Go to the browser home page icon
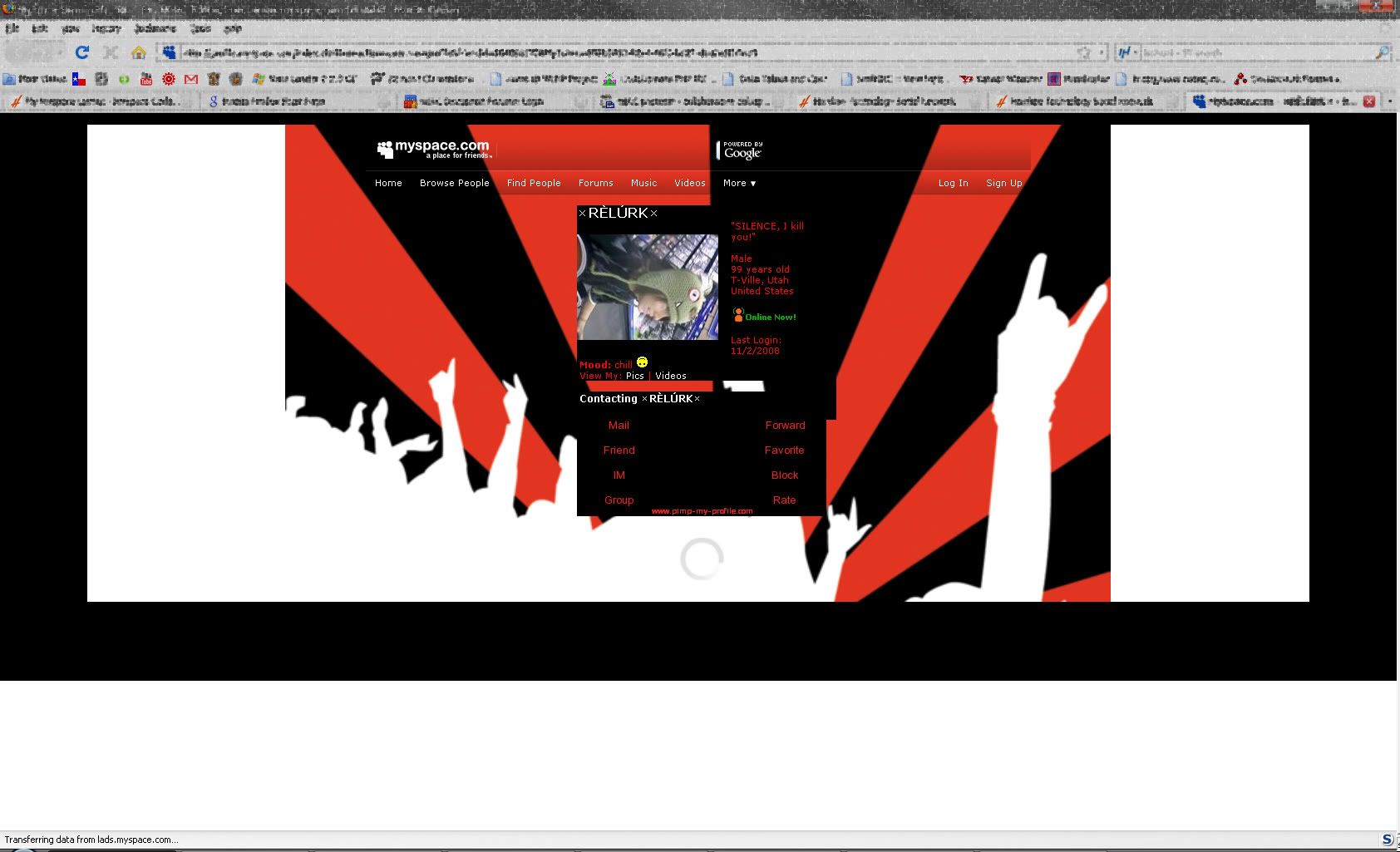 [x=138, y=52]
